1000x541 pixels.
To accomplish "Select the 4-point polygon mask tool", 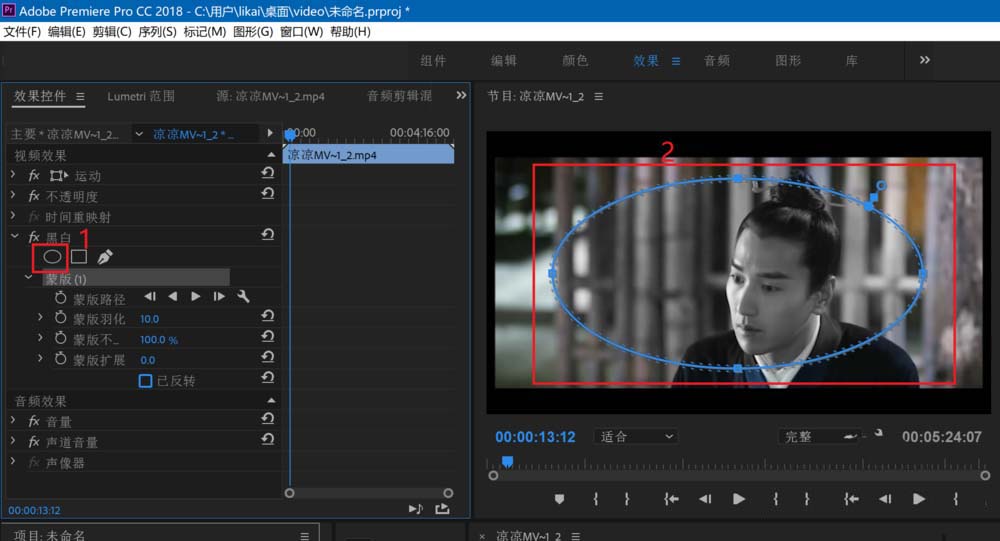I will pos(79,256).
